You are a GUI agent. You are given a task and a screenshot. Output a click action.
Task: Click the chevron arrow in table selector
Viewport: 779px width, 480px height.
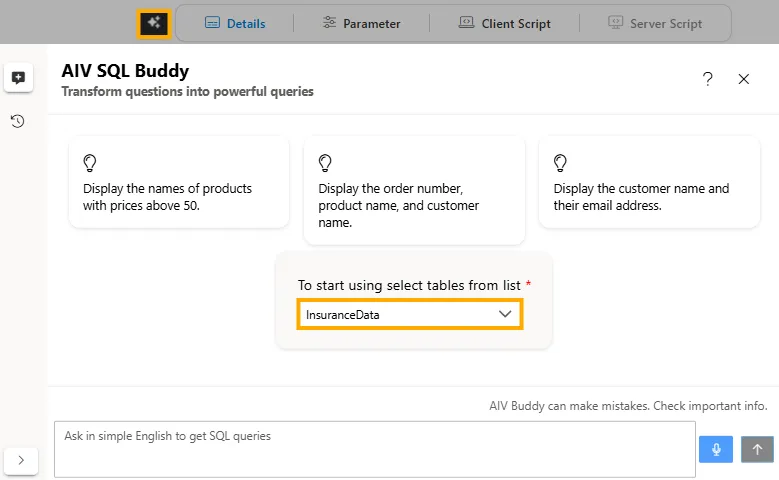click(505, 314)
